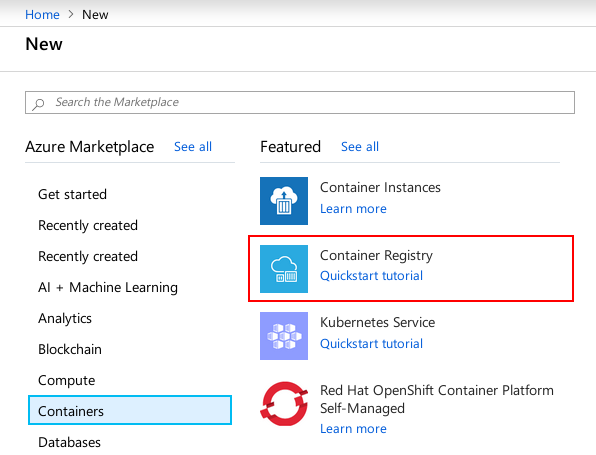Image resolution: width=596 pixels, height=455 pixels.
Task: Open the Databases category
Action: tap(70, 442)
